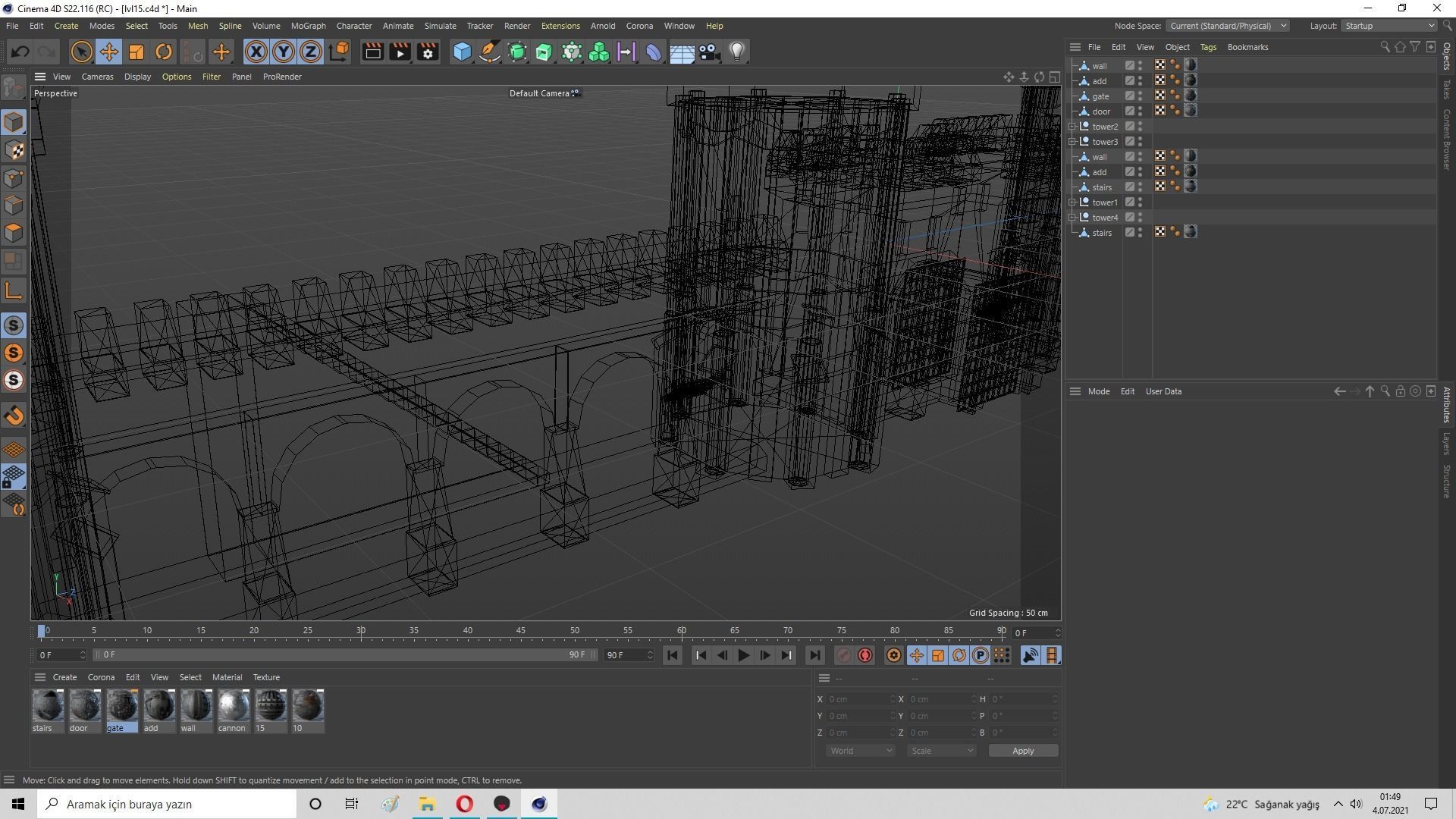Open World coordinate system dropdown

point(861,751)
